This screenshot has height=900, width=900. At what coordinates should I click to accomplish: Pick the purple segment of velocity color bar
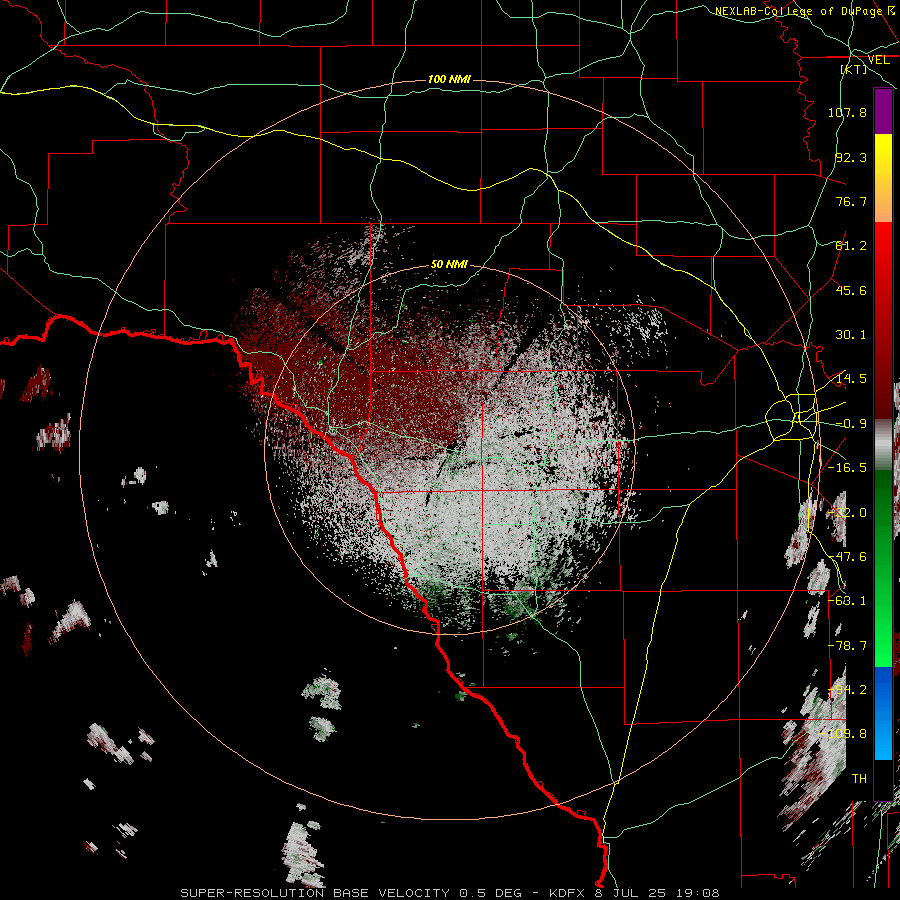(x=883, y=111)
